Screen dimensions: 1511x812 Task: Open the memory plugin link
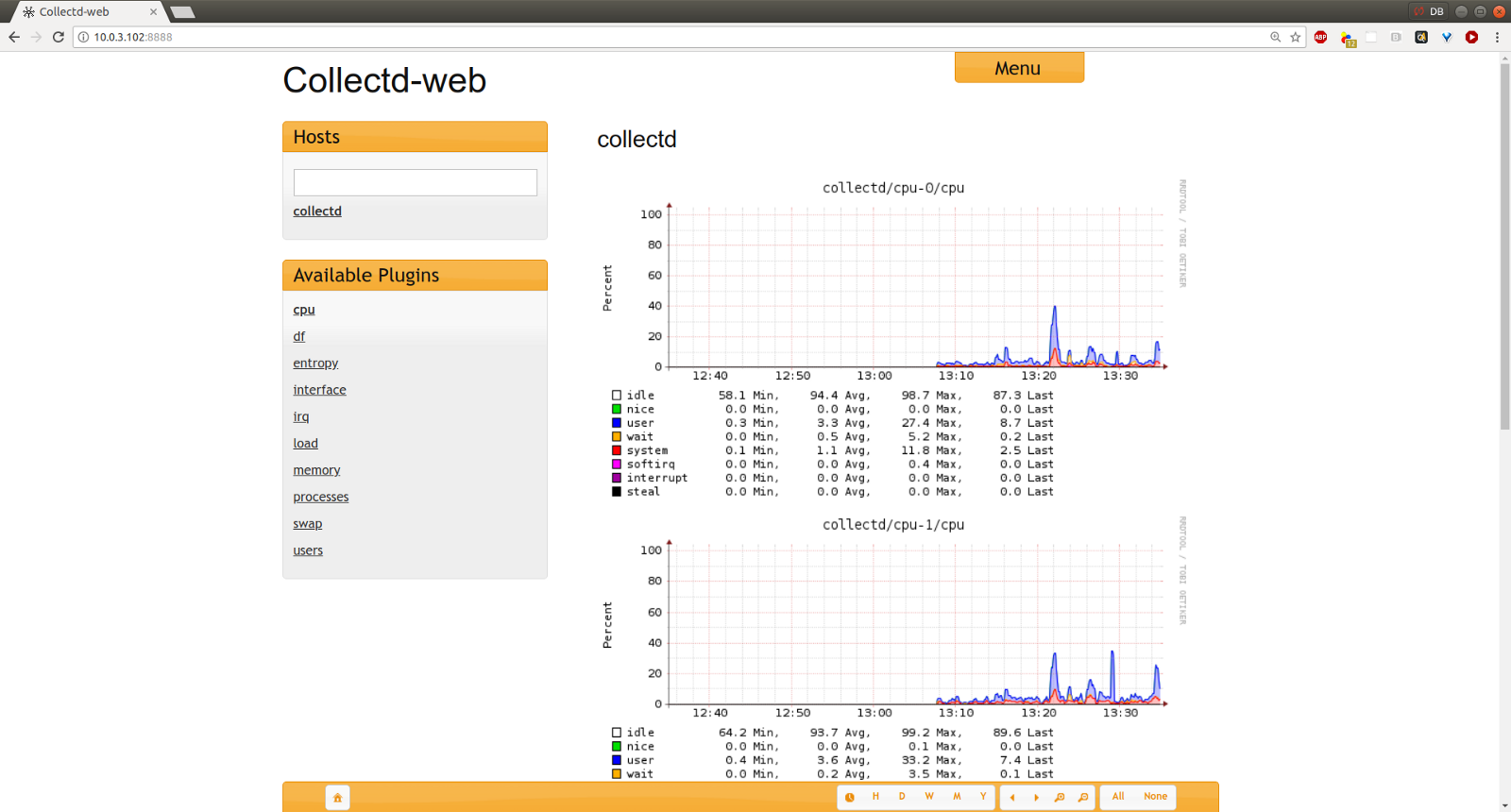[316, 470]
